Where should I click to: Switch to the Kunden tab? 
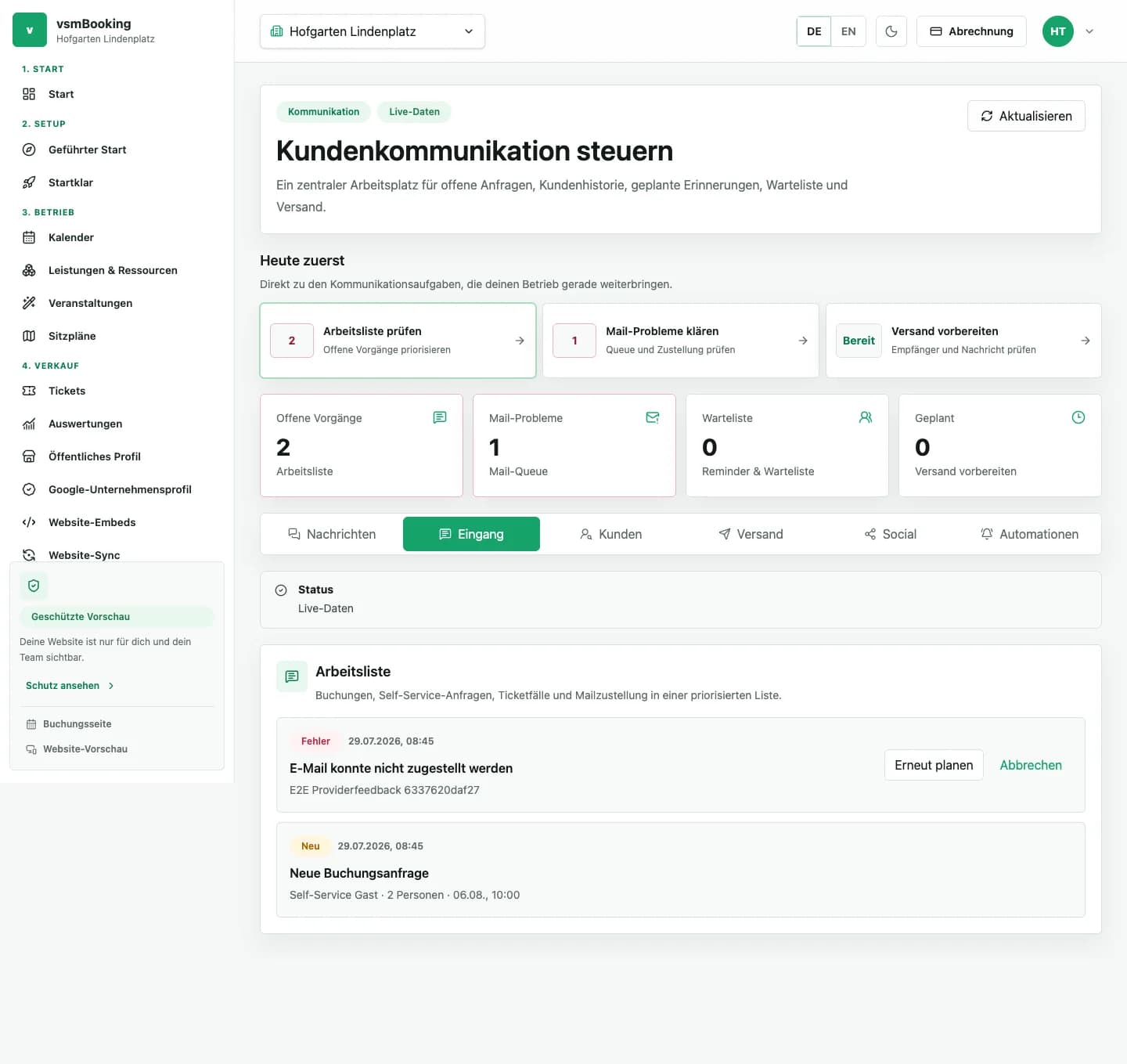pos(611,534)
